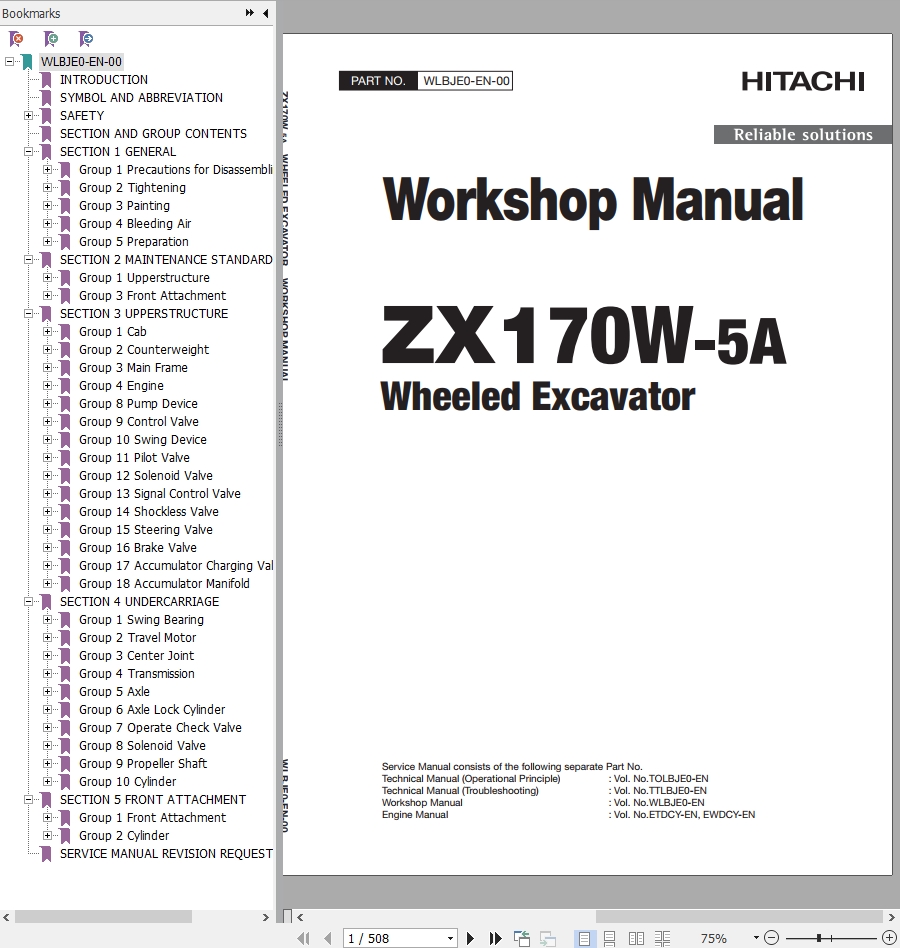Select Group 6 Axle Lock Cylinder bookmark
900x948 pixels.
coord(152,710)
